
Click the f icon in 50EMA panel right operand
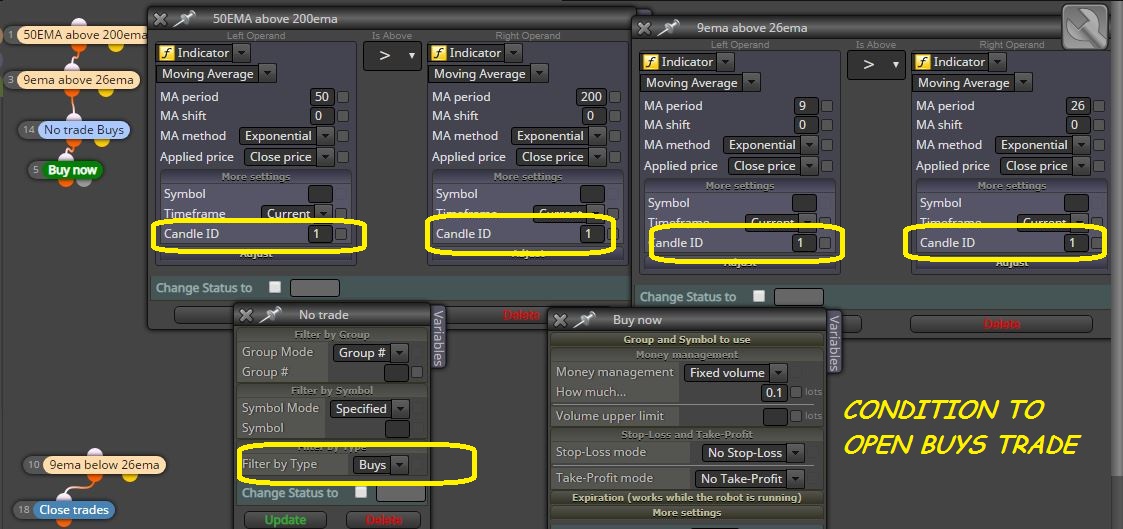438,53
